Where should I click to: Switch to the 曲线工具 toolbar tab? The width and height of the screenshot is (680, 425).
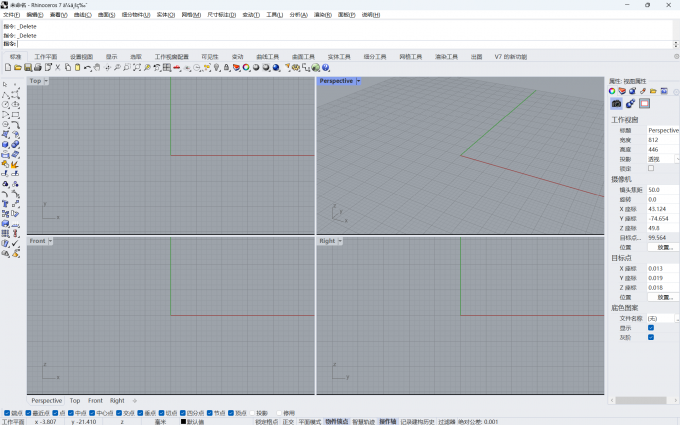point(269,57)
